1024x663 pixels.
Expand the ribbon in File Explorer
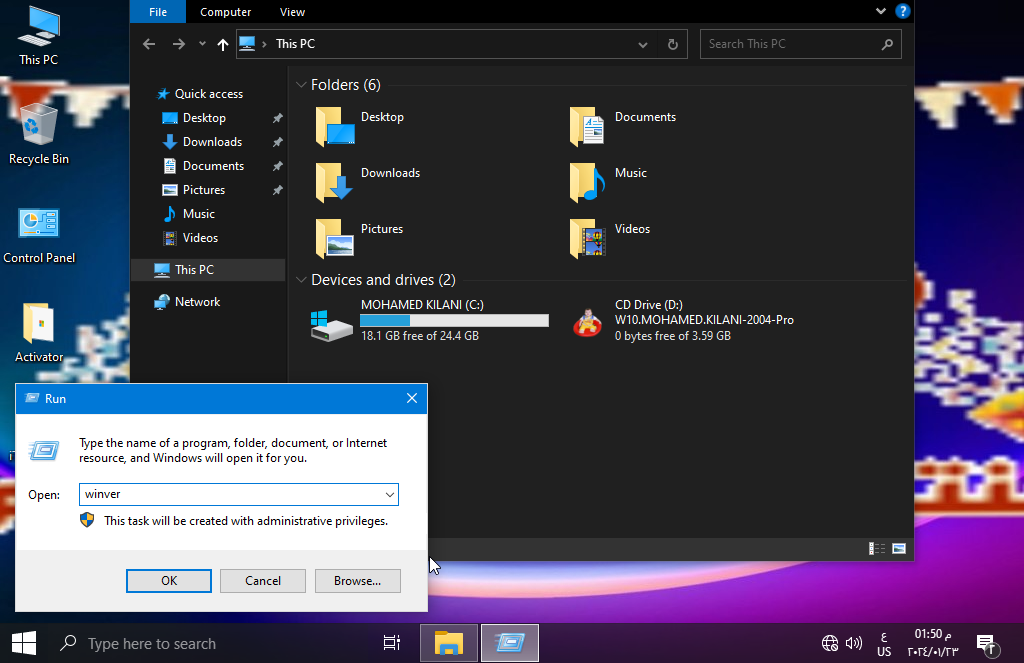[880, 11]
